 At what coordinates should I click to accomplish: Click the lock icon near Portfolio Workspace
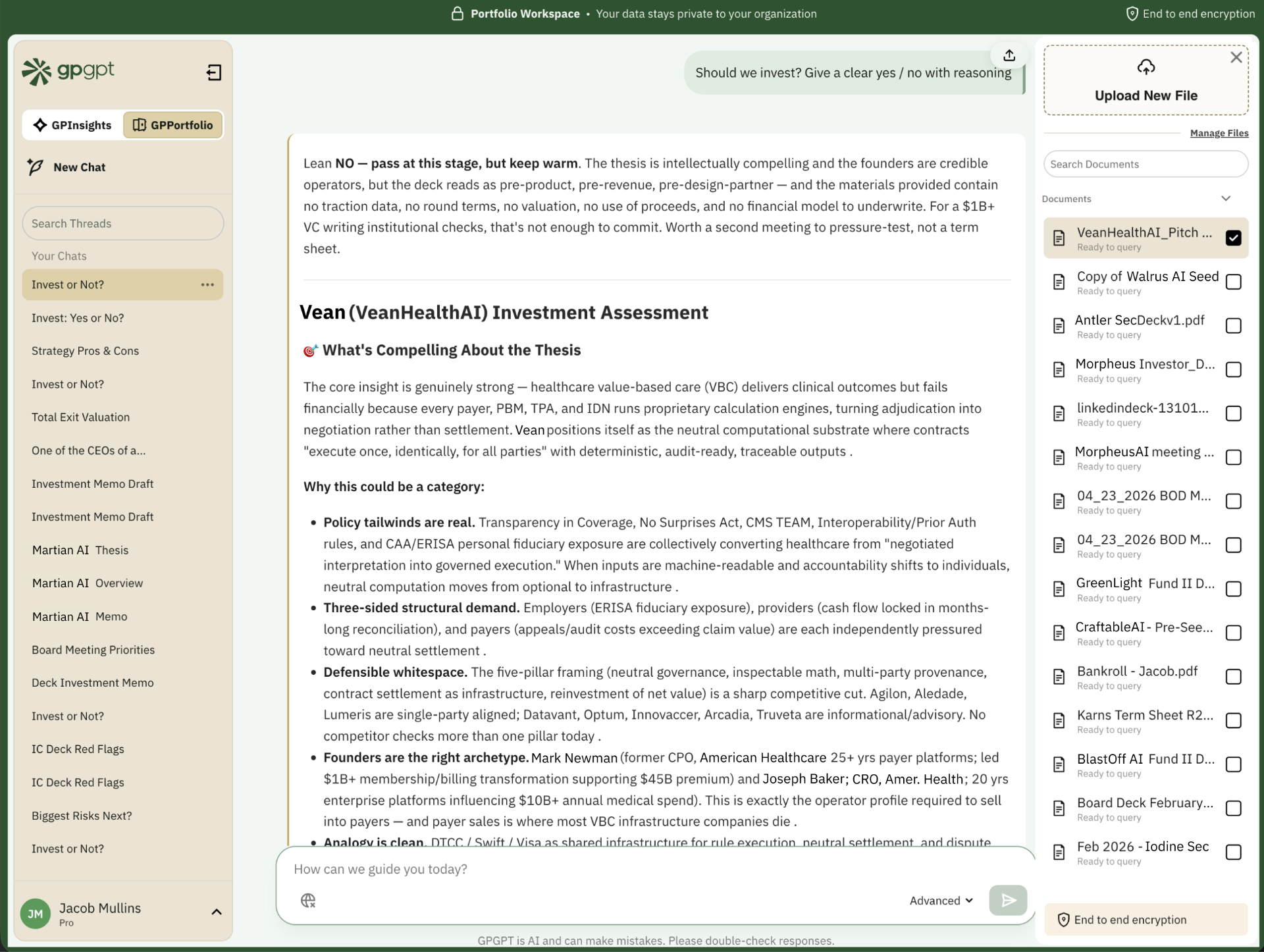pos(458,14)
